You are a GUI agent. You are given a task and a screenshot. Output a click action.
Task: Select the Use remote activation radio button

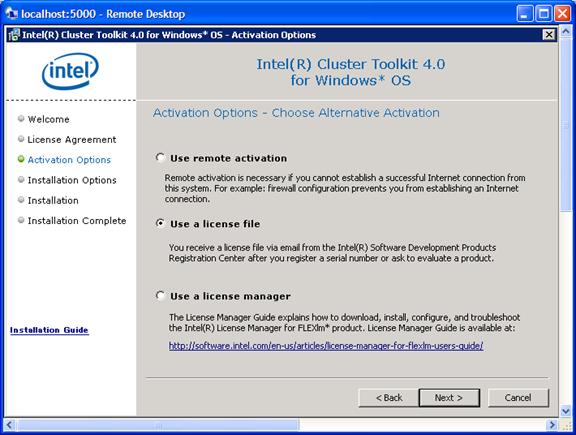pyautogui.click(x=160, y=158)
